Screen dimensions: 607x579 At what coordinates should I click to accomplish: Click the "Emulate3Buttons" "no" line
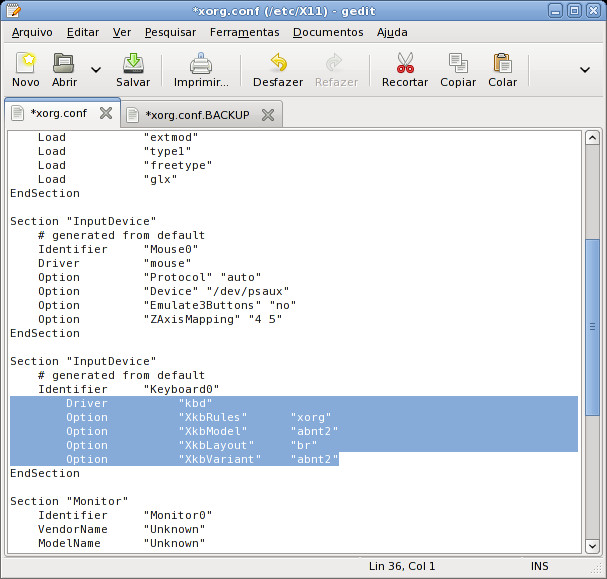167,305
